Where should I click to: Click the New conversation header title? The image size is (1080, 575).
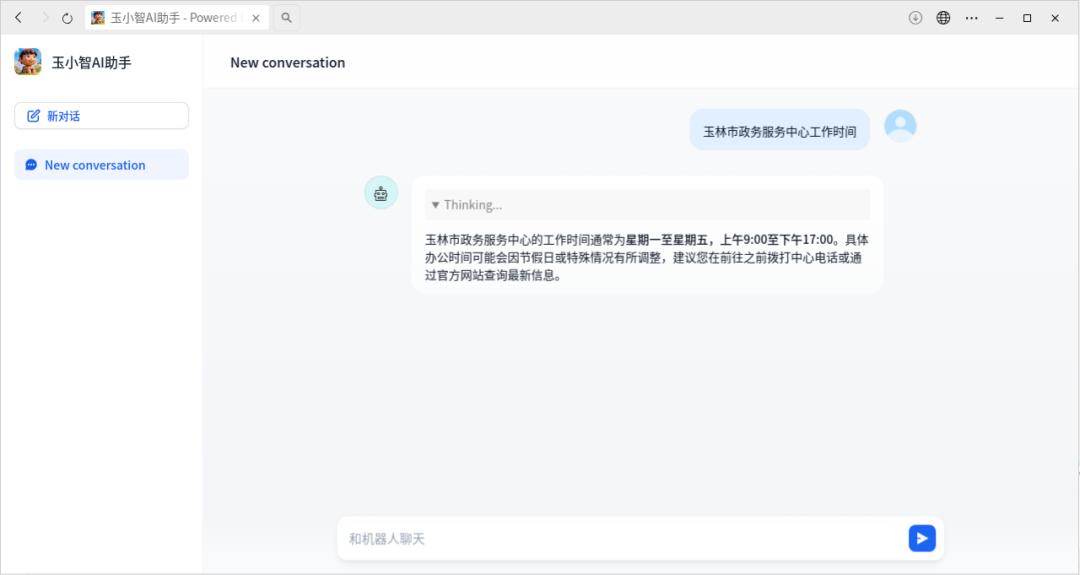point(287,63)
